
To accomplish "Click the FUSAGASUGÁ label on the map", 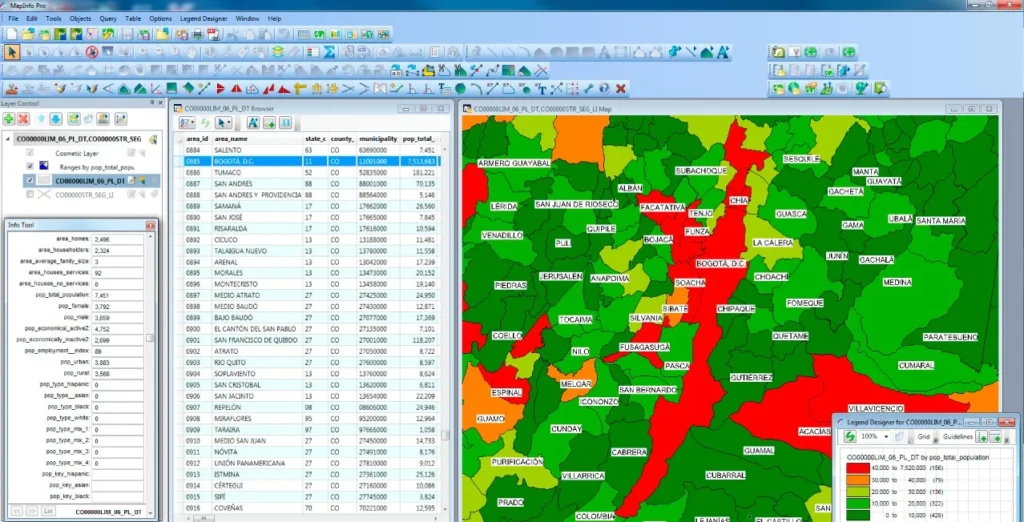I will click(x=645, y=346).
